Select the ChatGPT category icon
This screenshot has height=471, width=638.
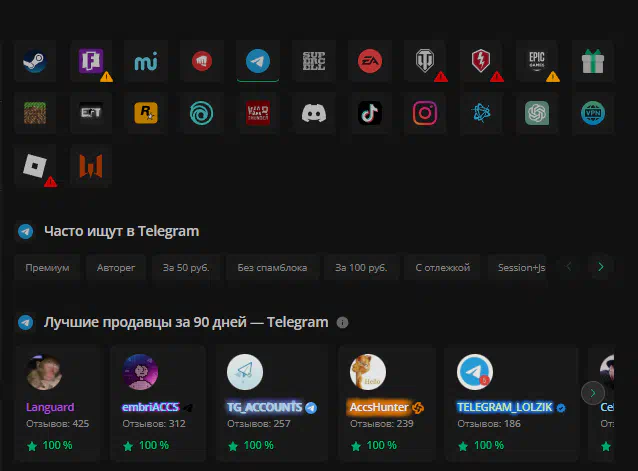coord(537,113)
